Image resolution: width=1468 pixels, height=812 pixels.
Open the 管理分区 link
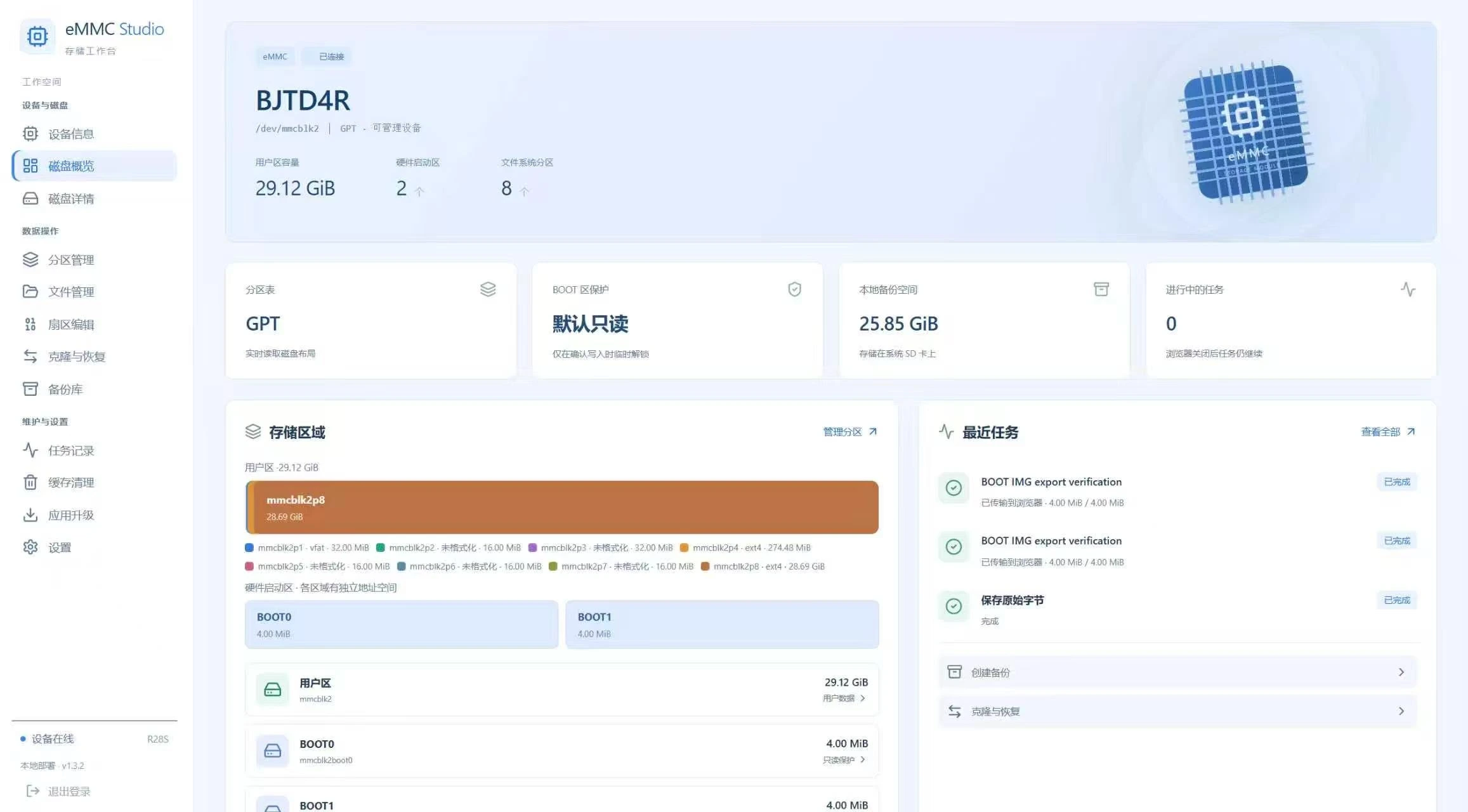[x=850, y=431]
